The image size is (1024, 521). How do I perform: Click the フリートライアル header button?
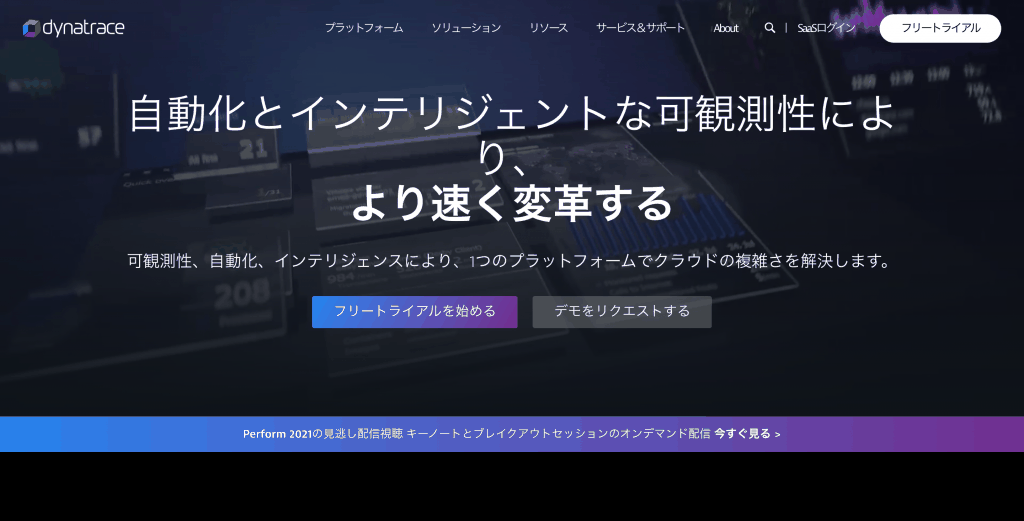pos(940,28)
